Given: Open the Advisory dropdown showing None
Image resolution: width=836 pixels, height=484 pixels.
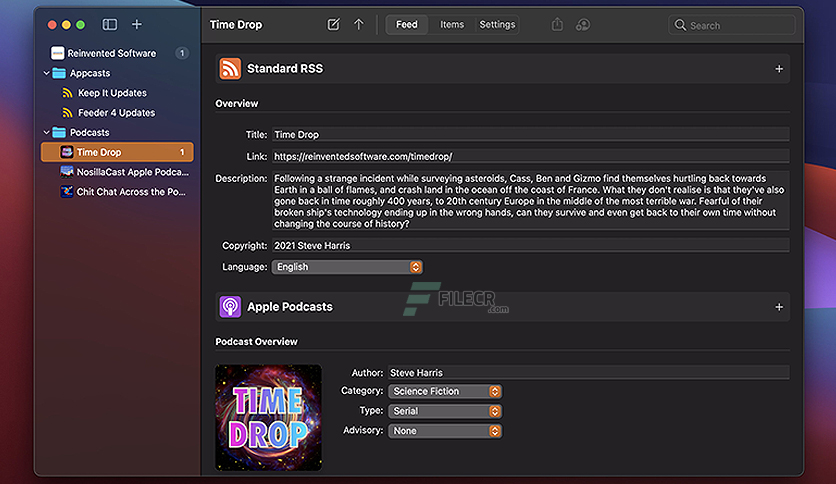Looking at the screenshot, I should click(445, 431).
